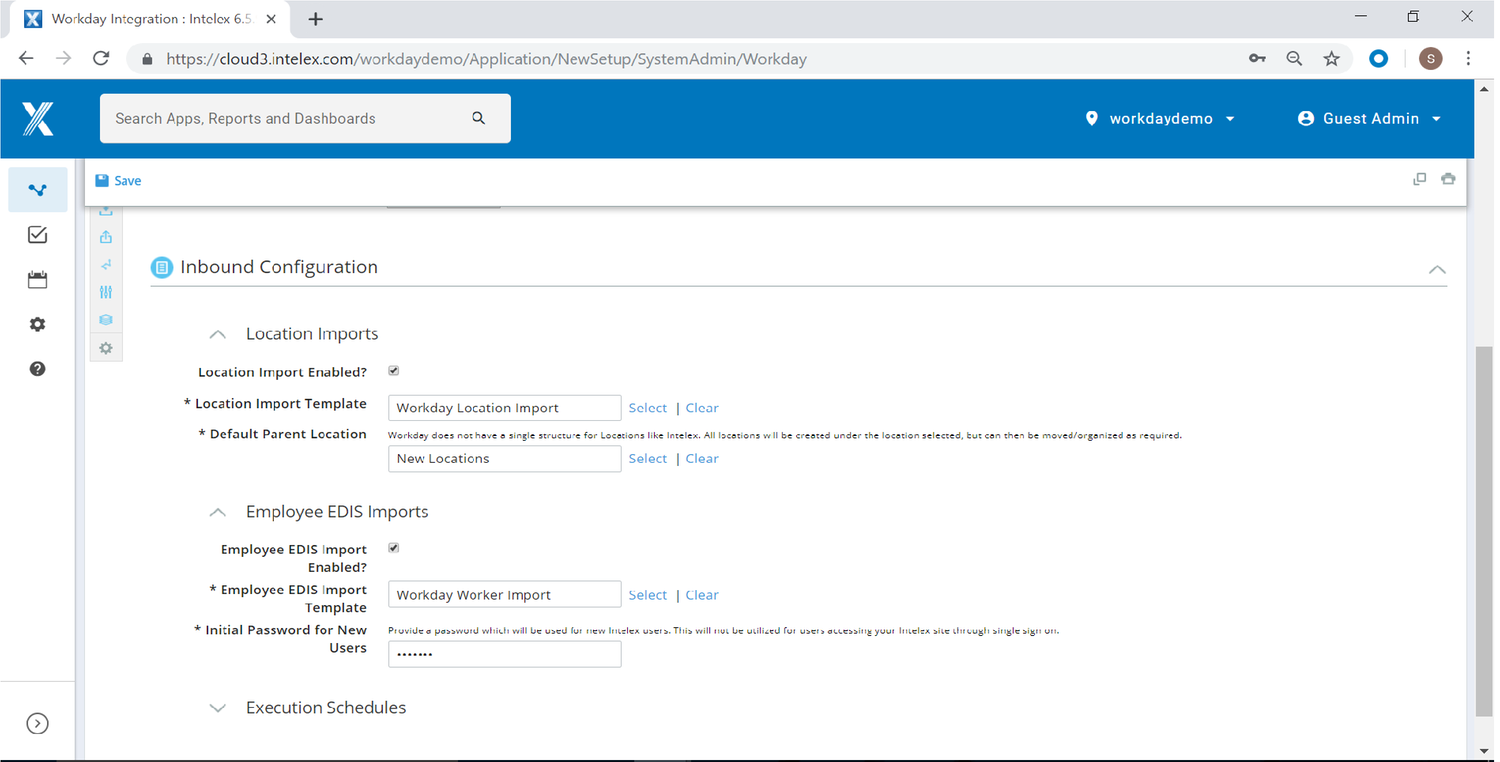
Task: Click the help question-mark icon
Action: 37,368
